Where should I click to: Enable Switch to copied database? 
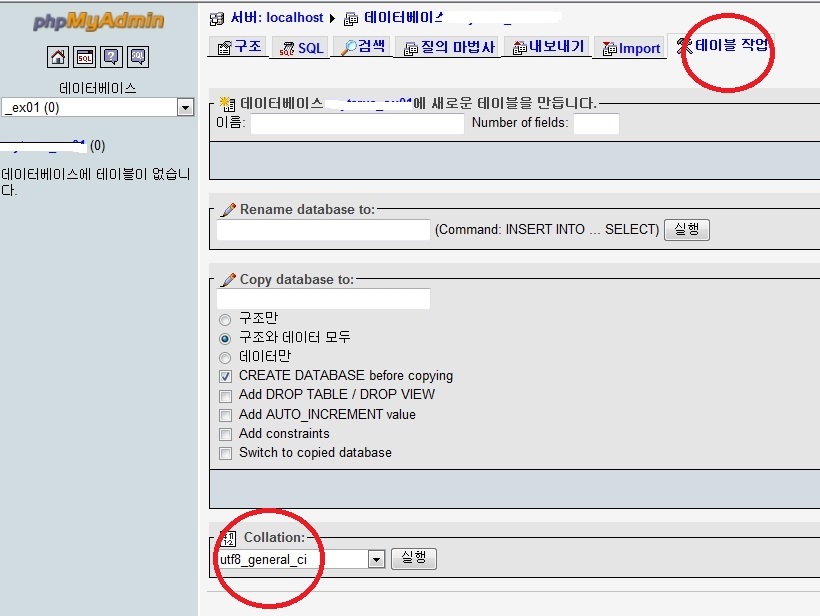pos(225,453)
